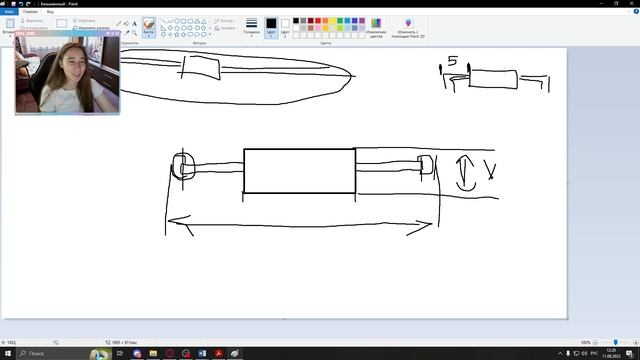
Task: Choose the Diamond shape
Action: click(x=170, y=28)
